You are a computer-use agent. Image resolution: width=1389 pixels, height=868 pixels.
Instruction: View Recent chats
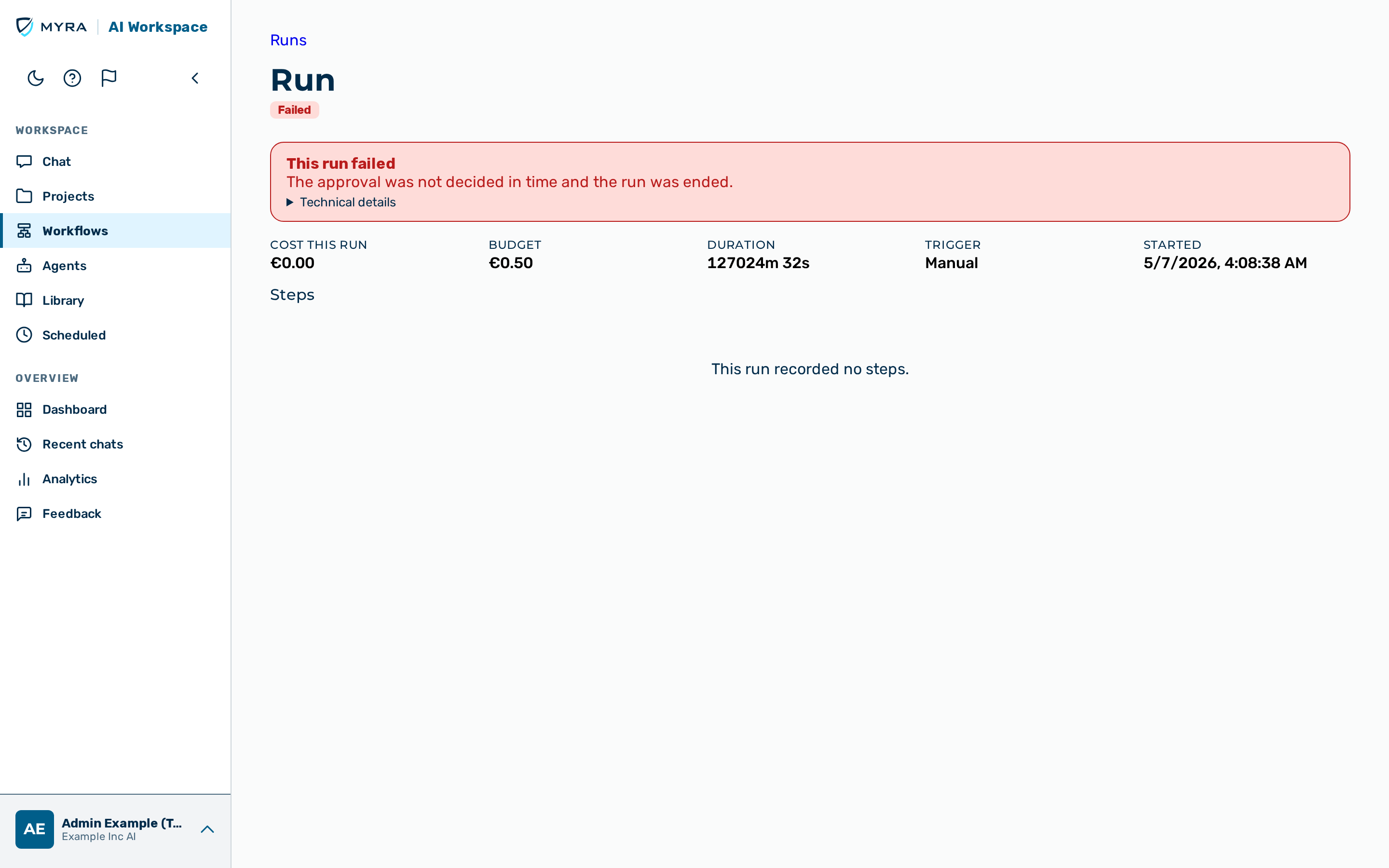tap(116, 444)
